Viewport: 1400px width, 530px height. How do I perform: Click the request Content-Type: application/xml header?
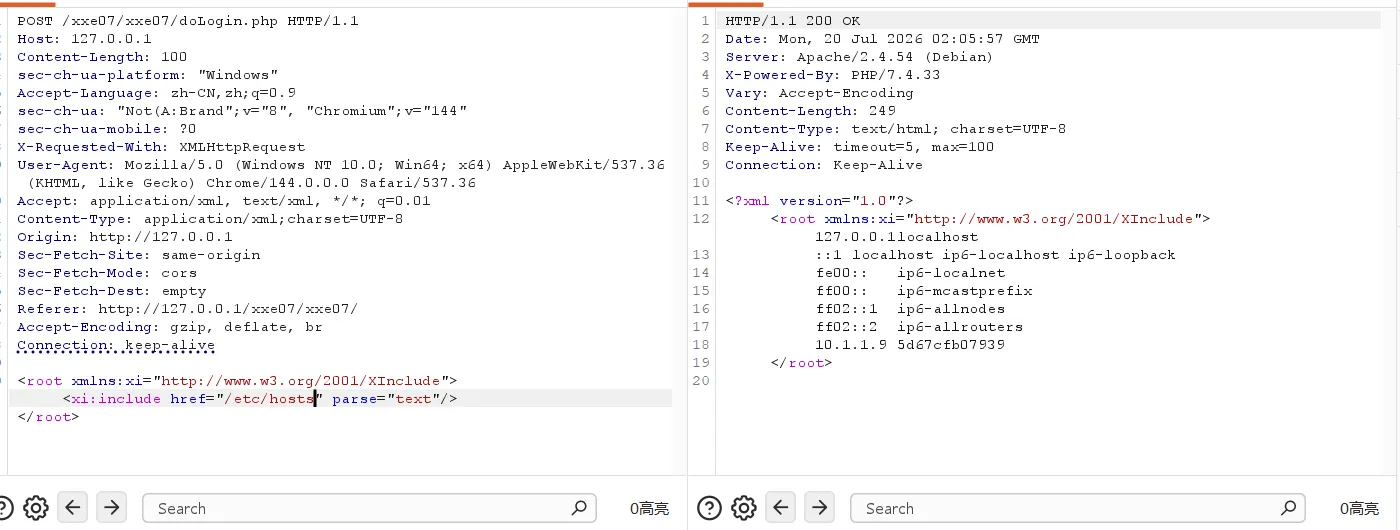210,219
